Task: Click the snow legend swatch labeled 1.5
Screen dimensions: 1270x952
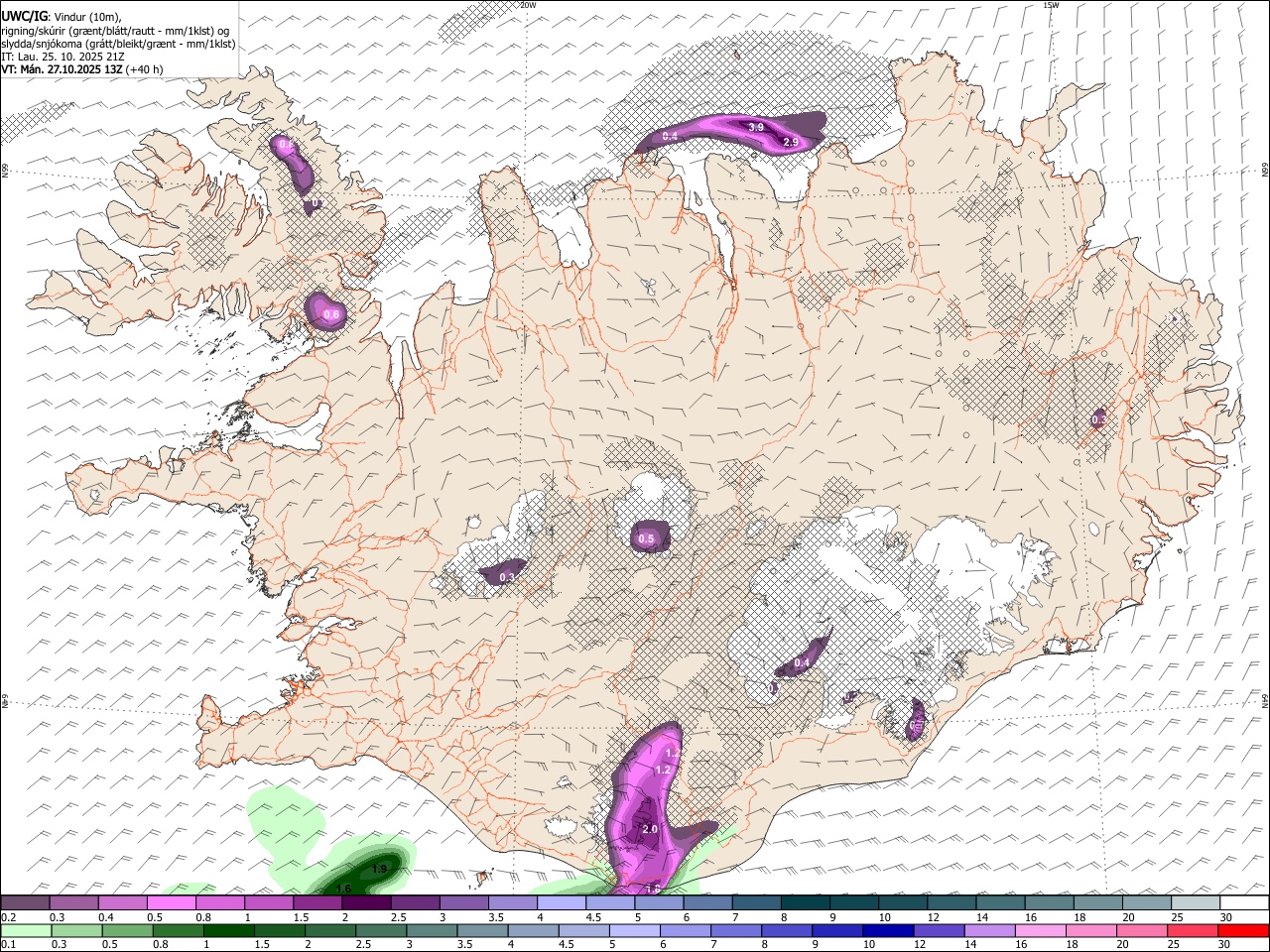Action: [x=317, y=903]
